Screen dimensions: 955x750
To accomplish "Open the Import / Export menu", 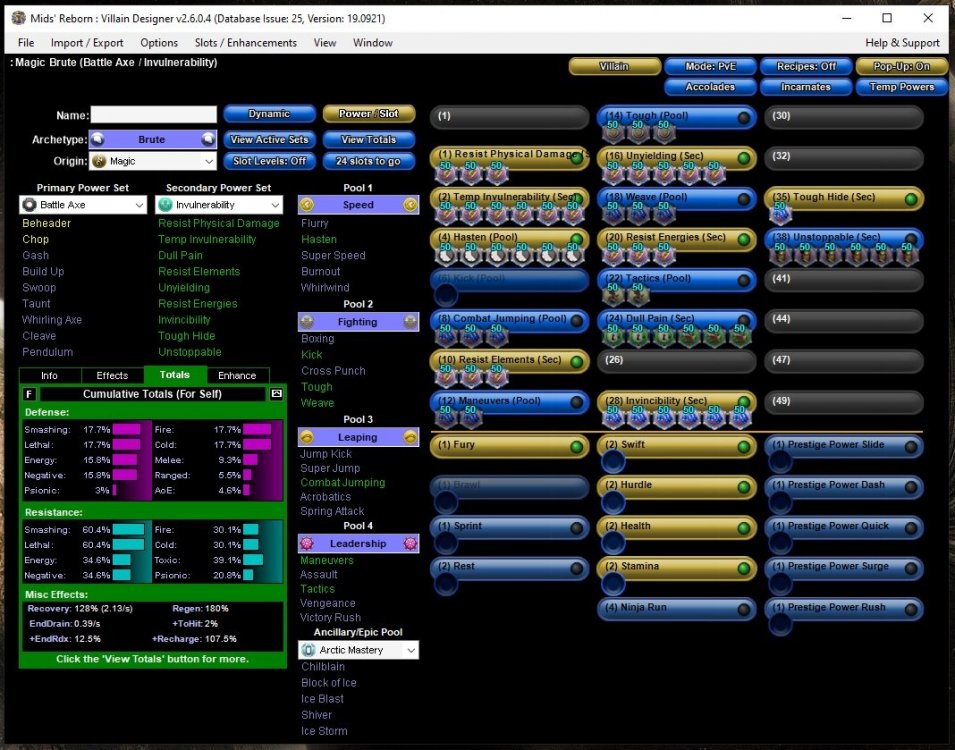I will tap(87, 43).
